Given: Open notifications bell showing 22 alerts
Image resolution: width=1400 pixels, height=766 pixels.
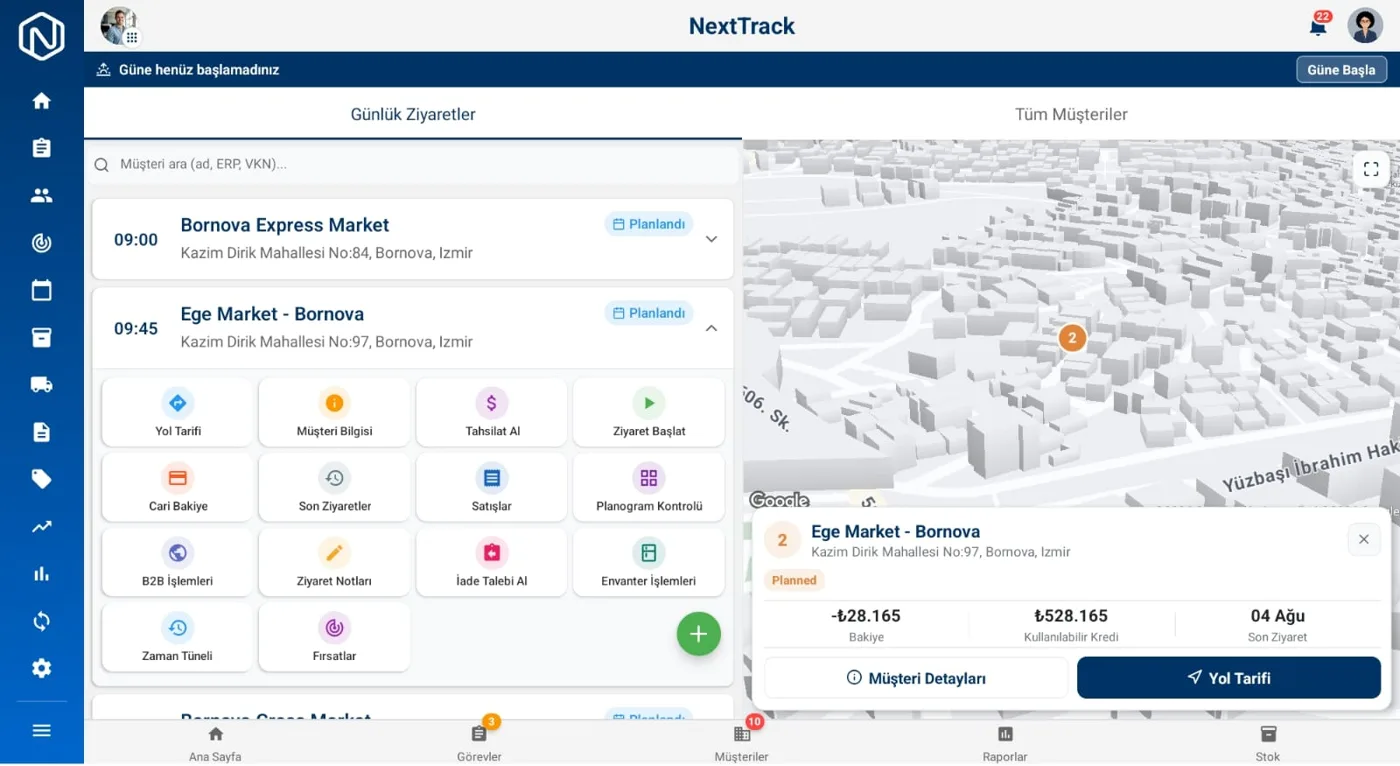Looking at the screenshot, I should coord(1318,27).
